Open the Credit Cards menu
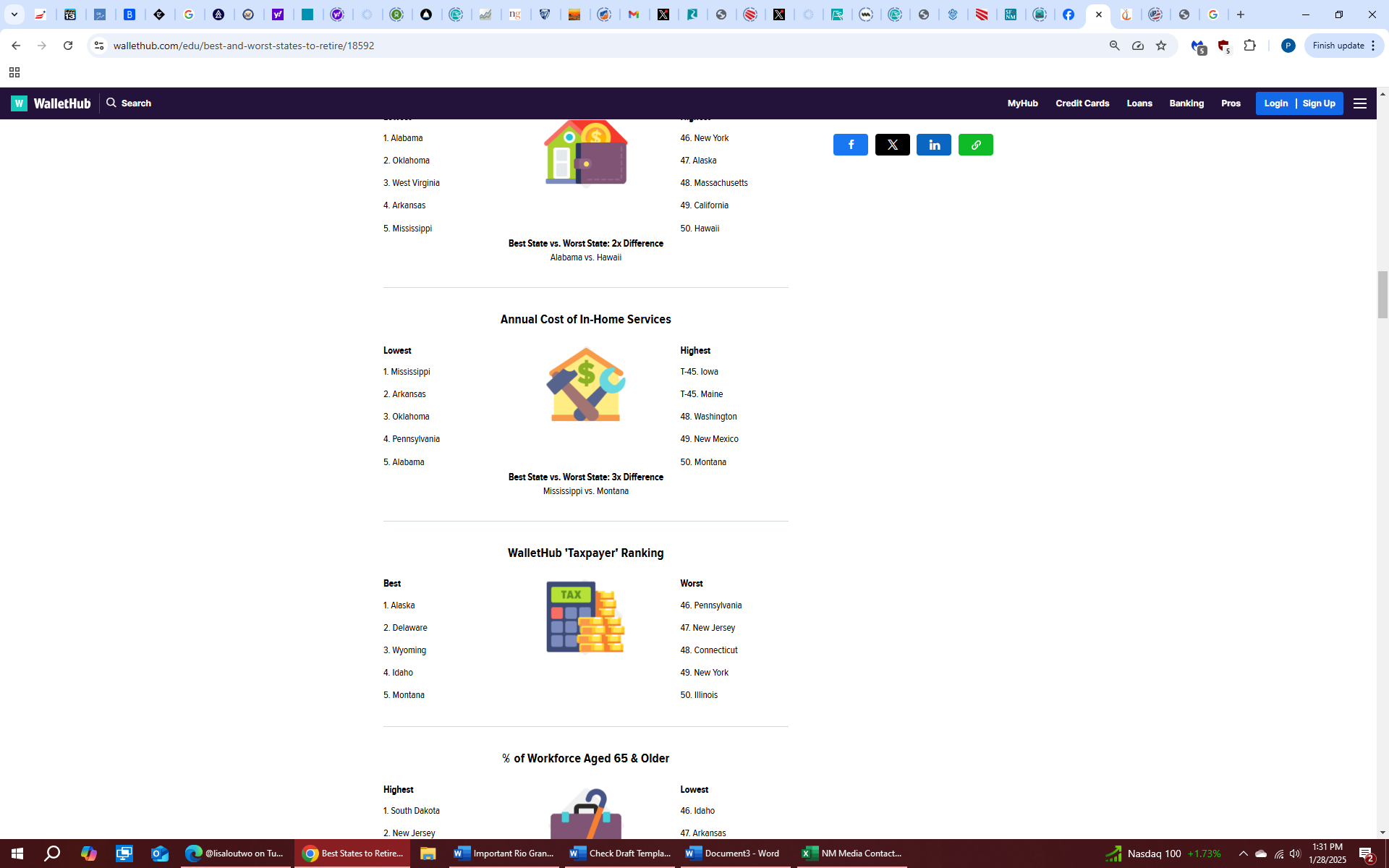Image resolution: width=1389 pixels, height=868 pixels. (1082, 103)
